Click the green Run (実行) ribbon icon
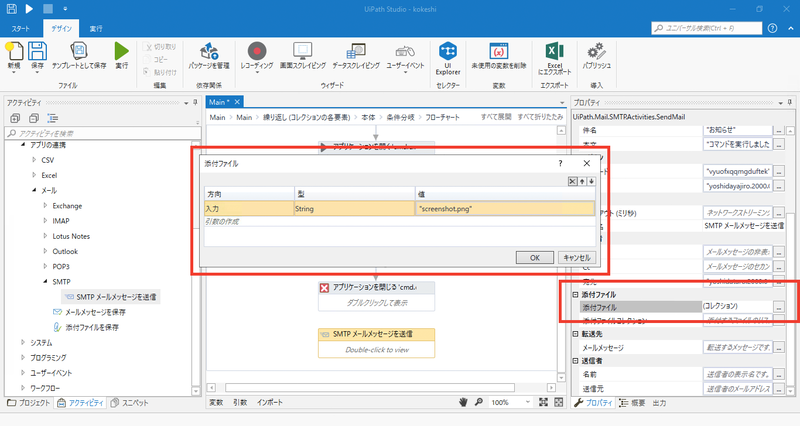800x426 pixels. 121,52
